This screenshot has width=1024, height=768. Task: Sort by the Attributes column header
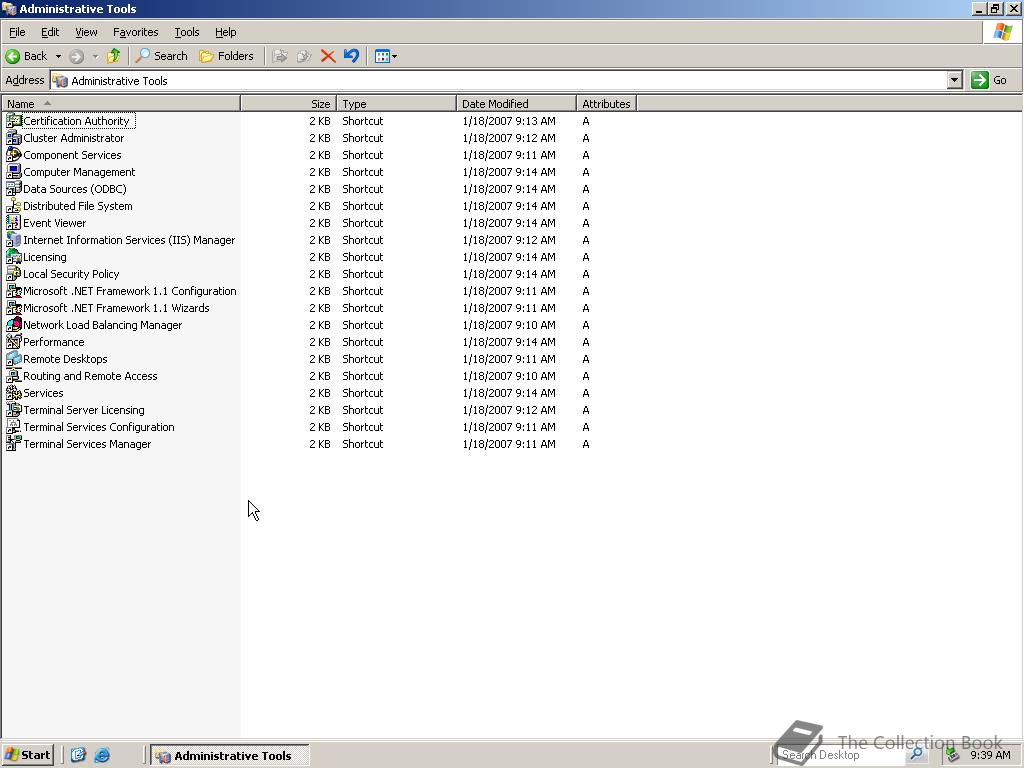[x=607, y=104]
